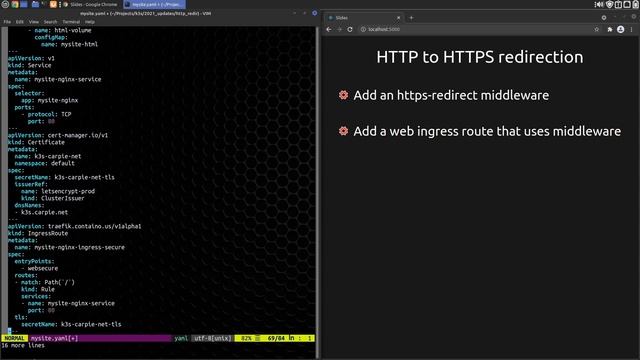Click the blue circular icon in Vim titlebar
This screenshot has height=360, width=640.
point(315,13)
